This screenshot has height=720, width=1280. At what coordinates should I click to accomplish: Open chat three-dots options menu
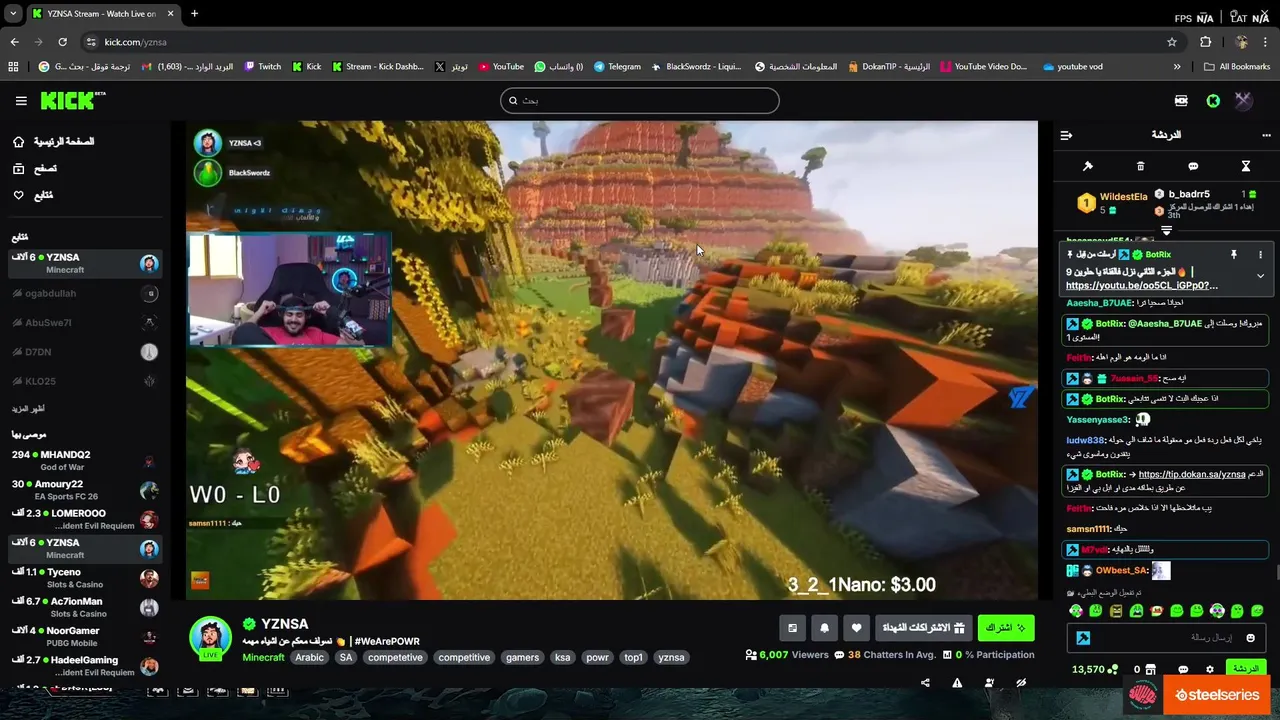[x=1266, y=135]
